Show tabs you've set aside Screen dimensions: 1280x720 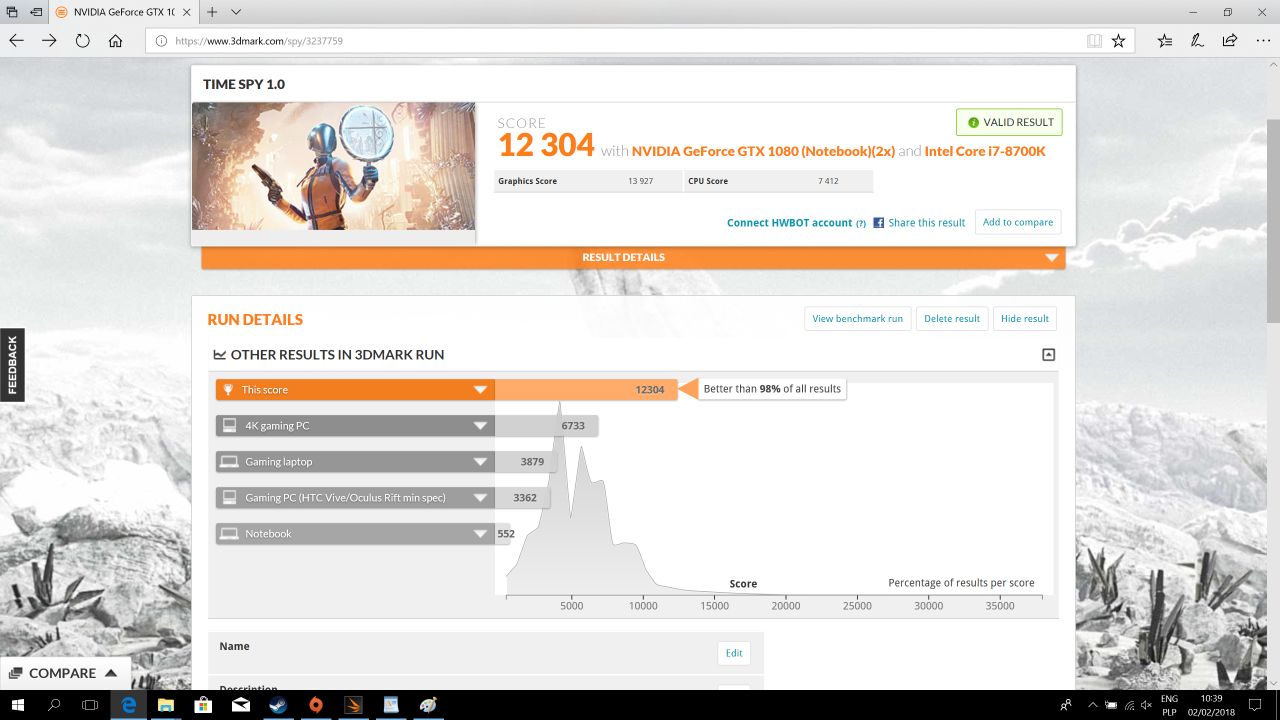[x=12, y=12]
